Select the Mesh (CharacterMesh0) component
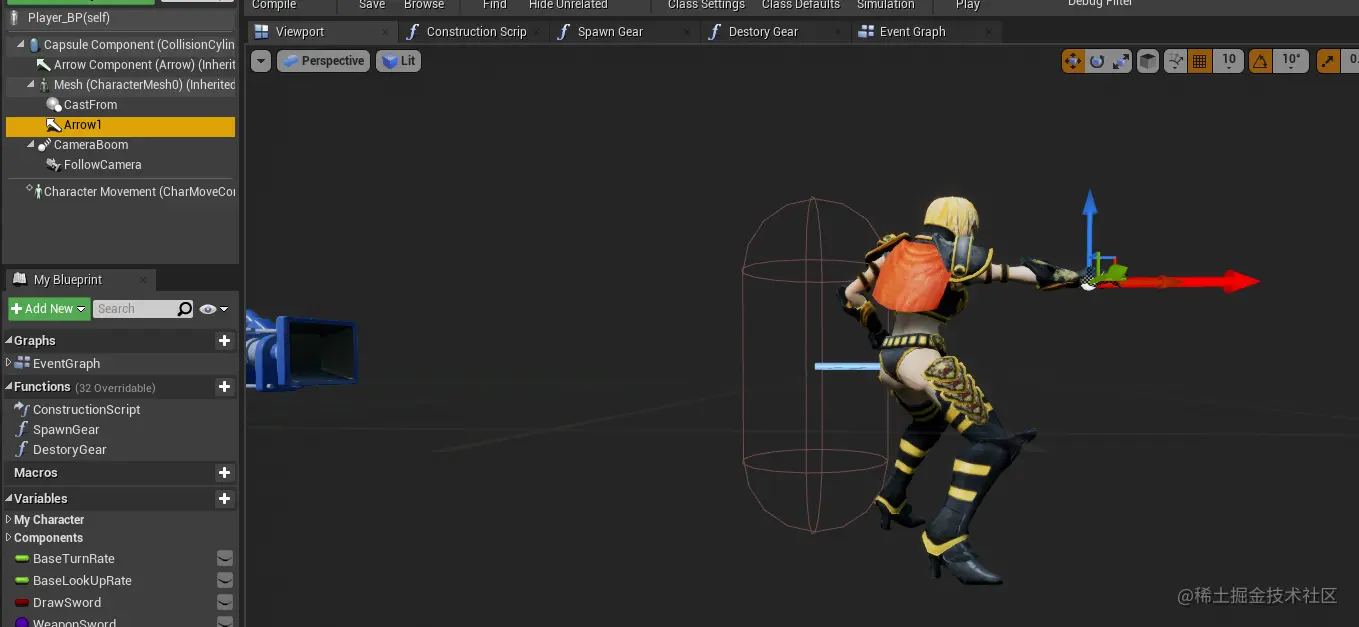Image resolution: width=1359 pixels, height=627 pixels. (x=120, y=85)
